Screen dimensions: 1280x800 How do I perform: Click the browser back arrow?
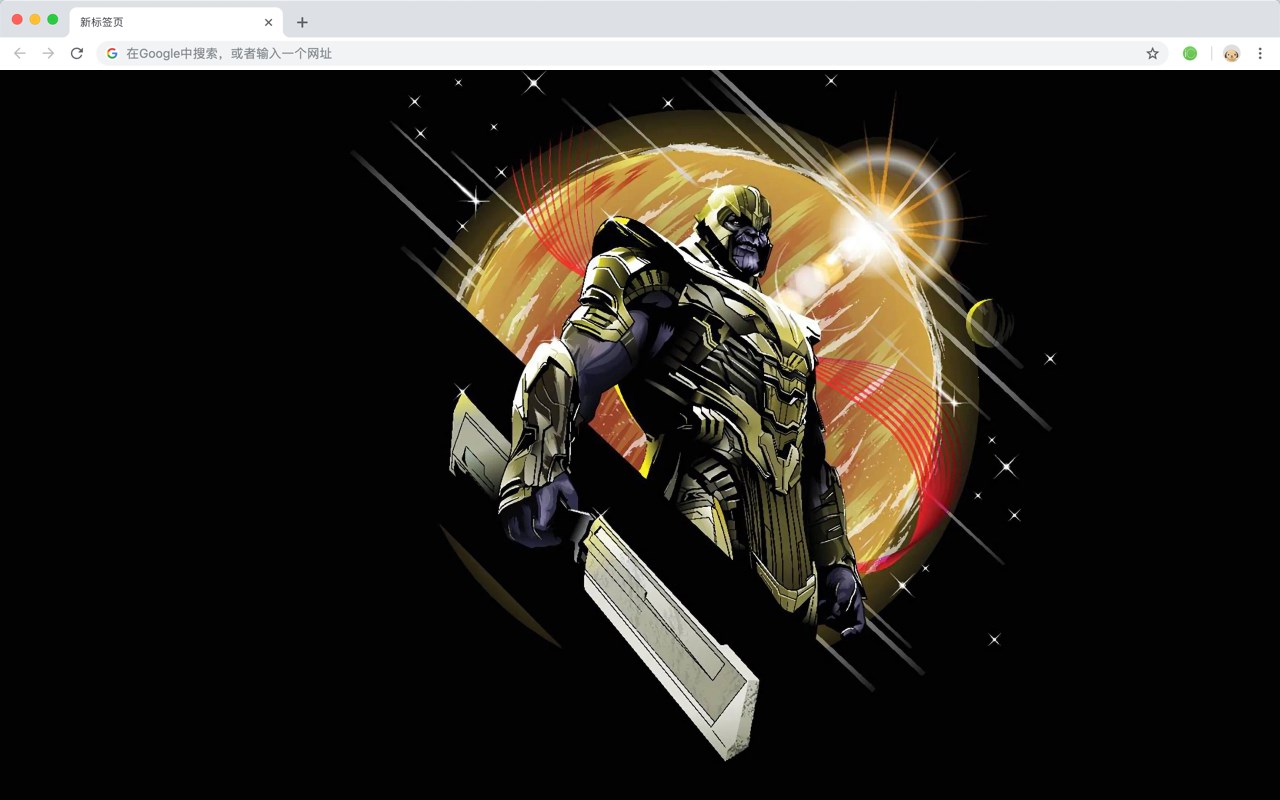click(20, 53)
